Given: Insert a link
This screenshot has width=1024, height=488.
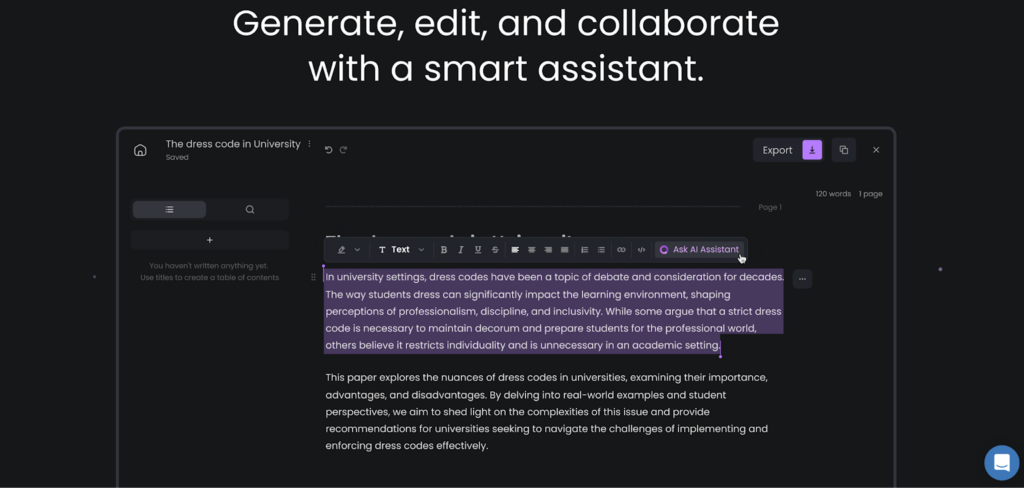Looking at the screenshot, I should 621,250.
